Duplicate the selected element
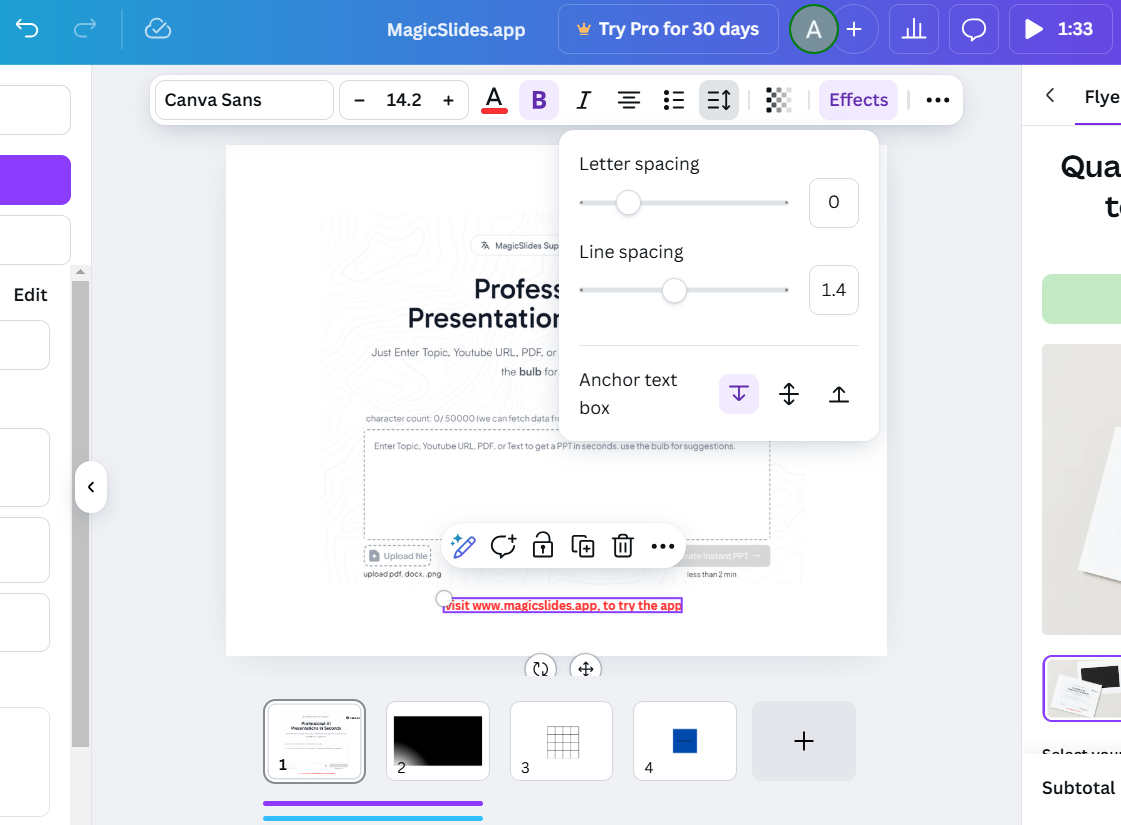Image resolution: width=1121 pixels, height=825 pixels. point(583,546)
